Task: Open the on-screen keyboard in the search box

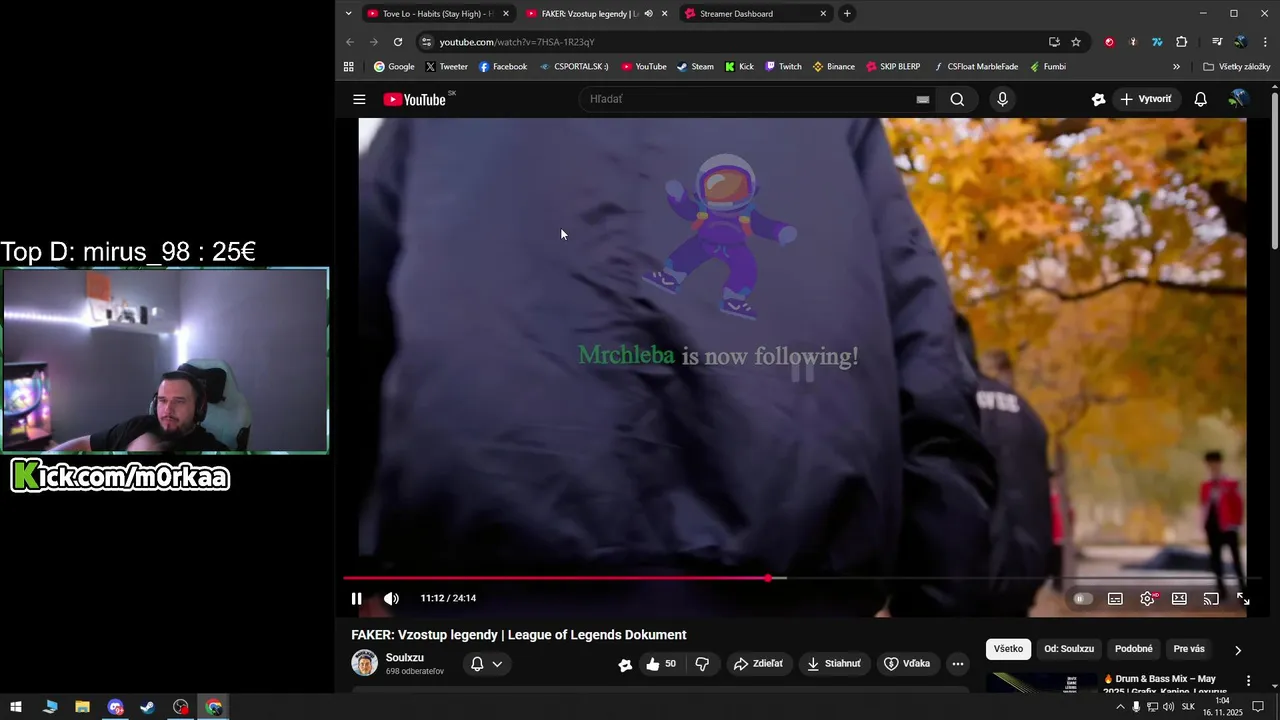Action: [922, 99]
